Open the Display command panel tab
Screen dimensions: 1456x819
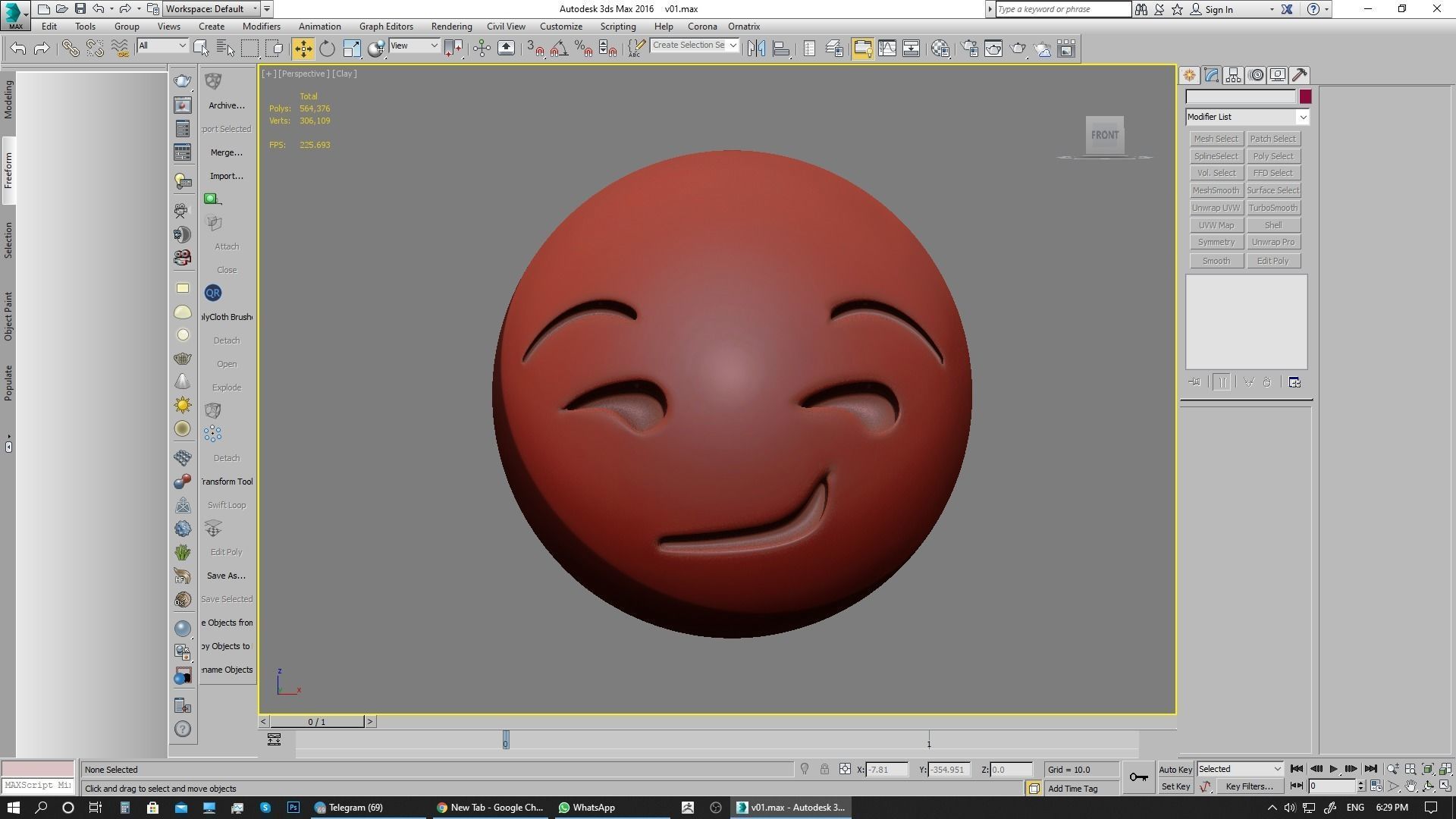point(1278,75)
